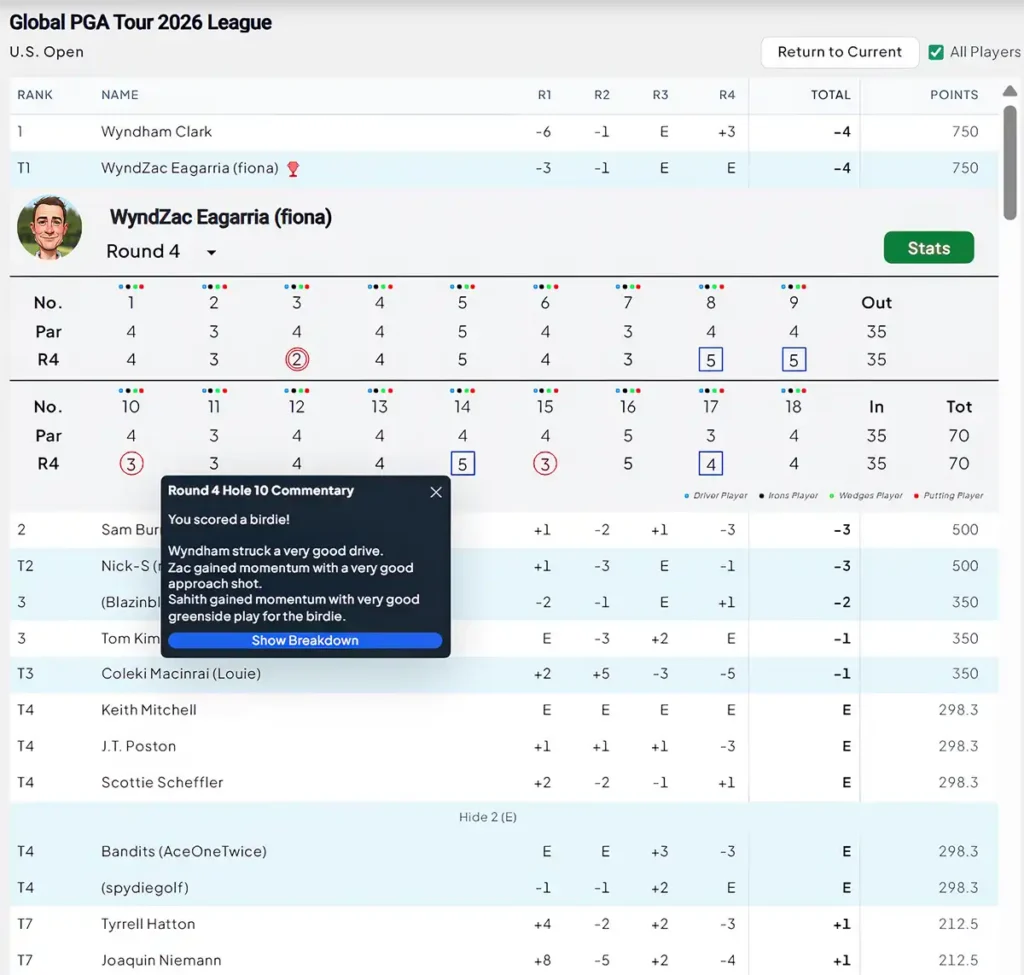The width and height of the screenshot is (1024, 975).
Task: Click Joaquin Niemann's R1 score +8
Action: (542, 960)
